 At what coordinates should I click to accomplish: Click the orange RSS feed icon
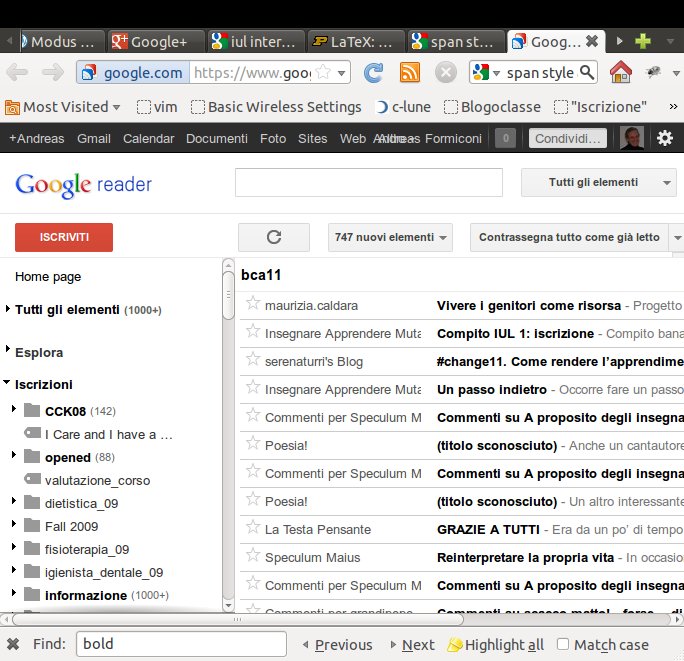tap(410, 72)
